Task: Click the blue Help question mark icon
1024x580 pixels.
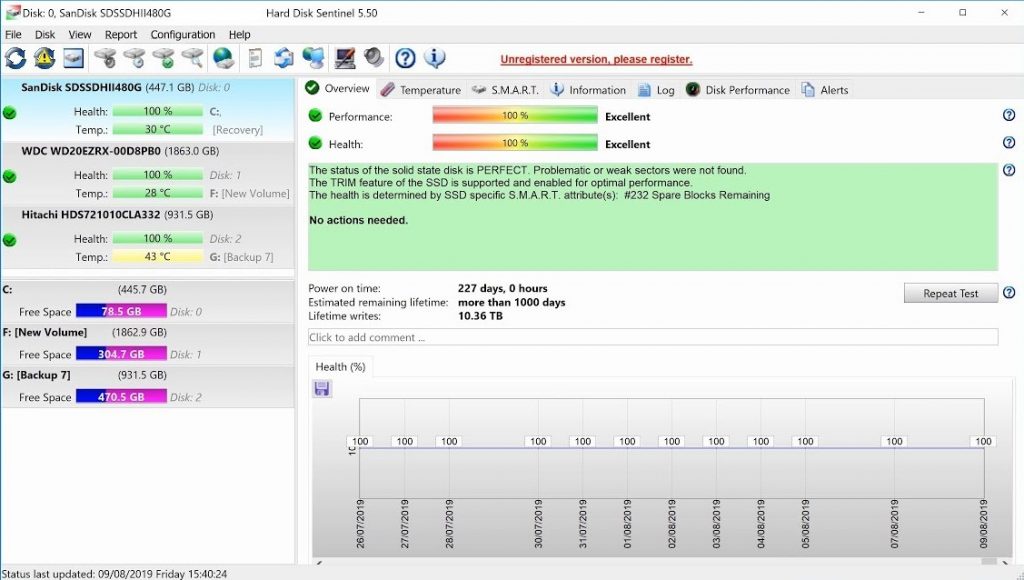Action: pos(404,58)
